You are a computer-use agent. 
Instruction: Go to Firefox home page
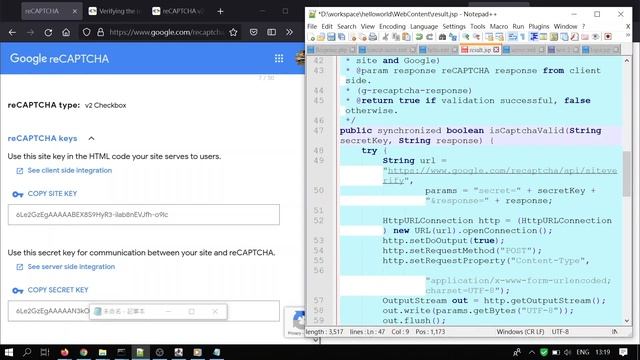(66, 32)
